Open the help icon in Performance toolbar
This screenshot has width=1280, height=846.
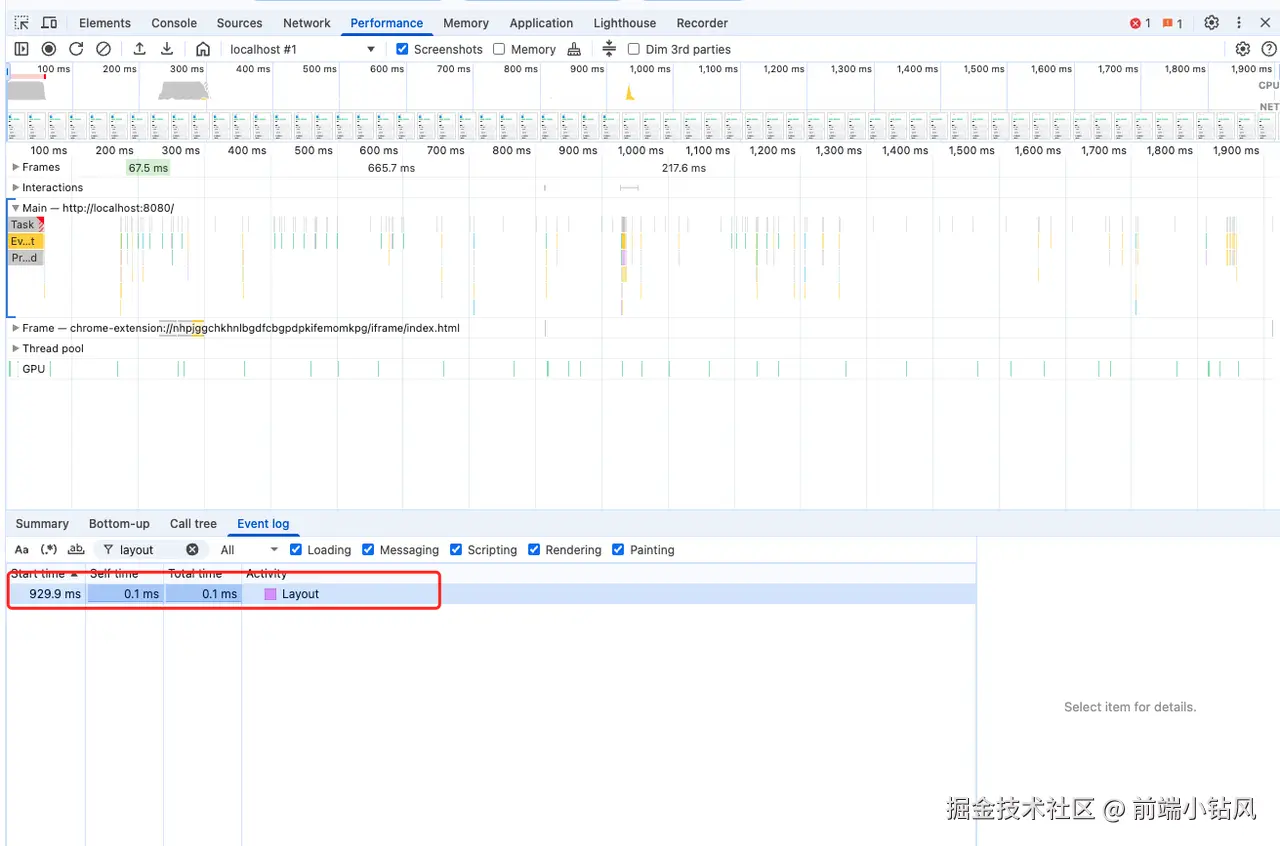pyautogui.click(x=1269, y=49)
